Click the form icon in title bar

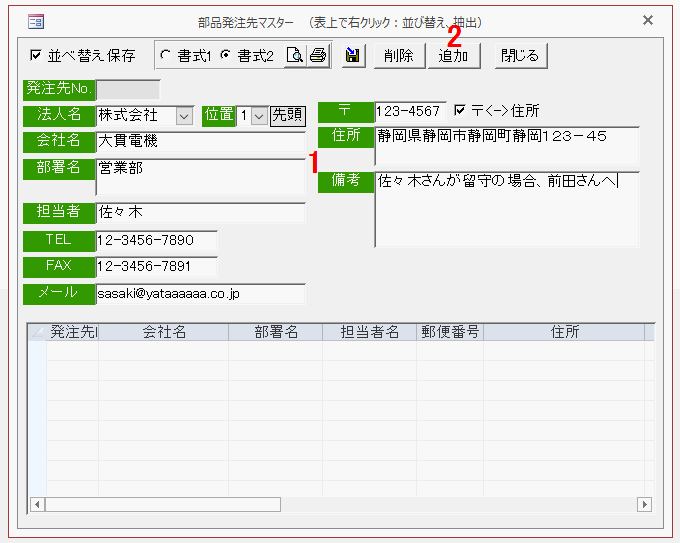click(x=36, y=21)
